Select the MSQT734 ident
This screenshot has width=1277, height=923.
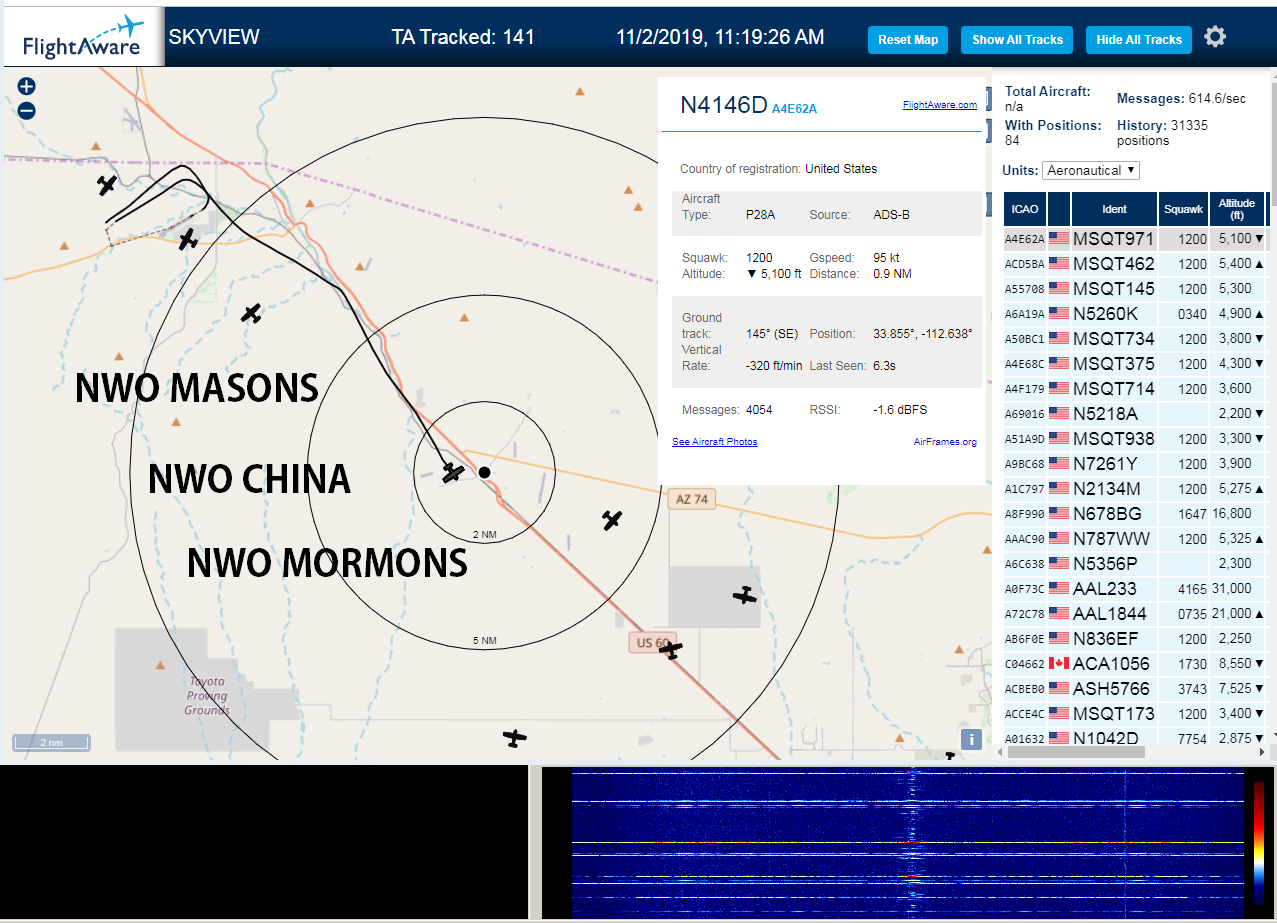coord(1113,339)
